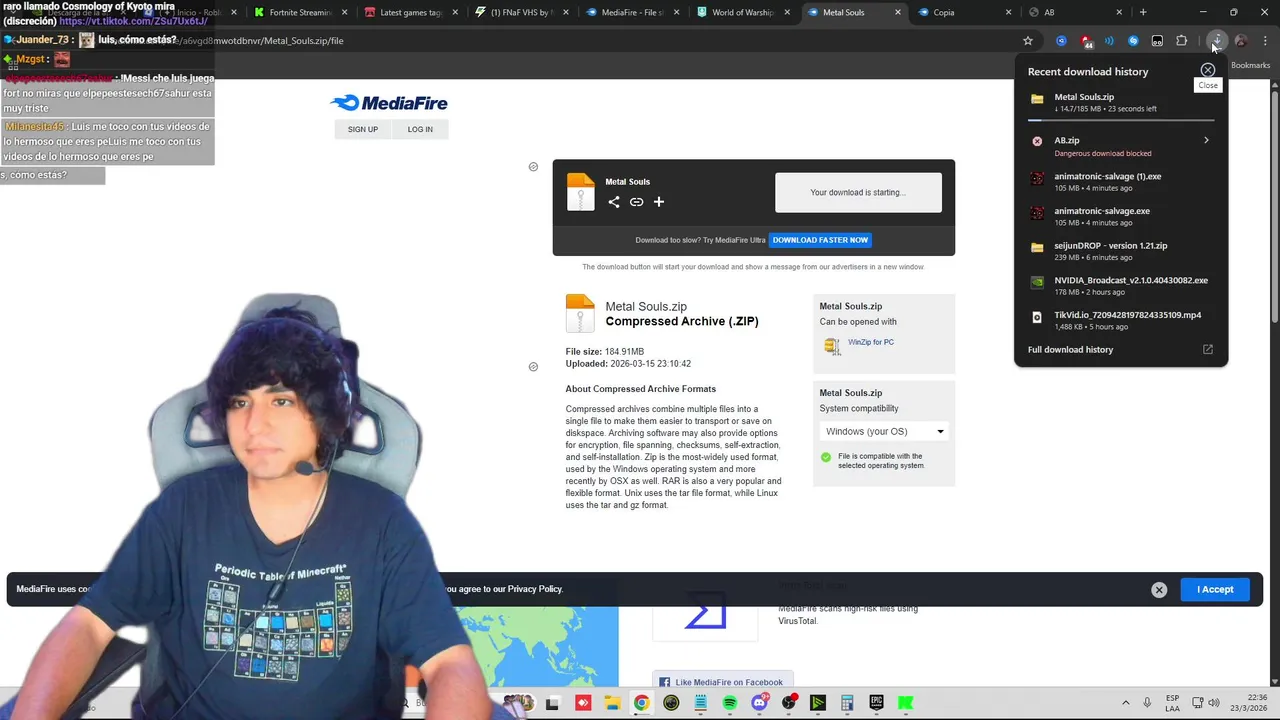Click the ESP LAA language indicator

[x=1172, y=703]
